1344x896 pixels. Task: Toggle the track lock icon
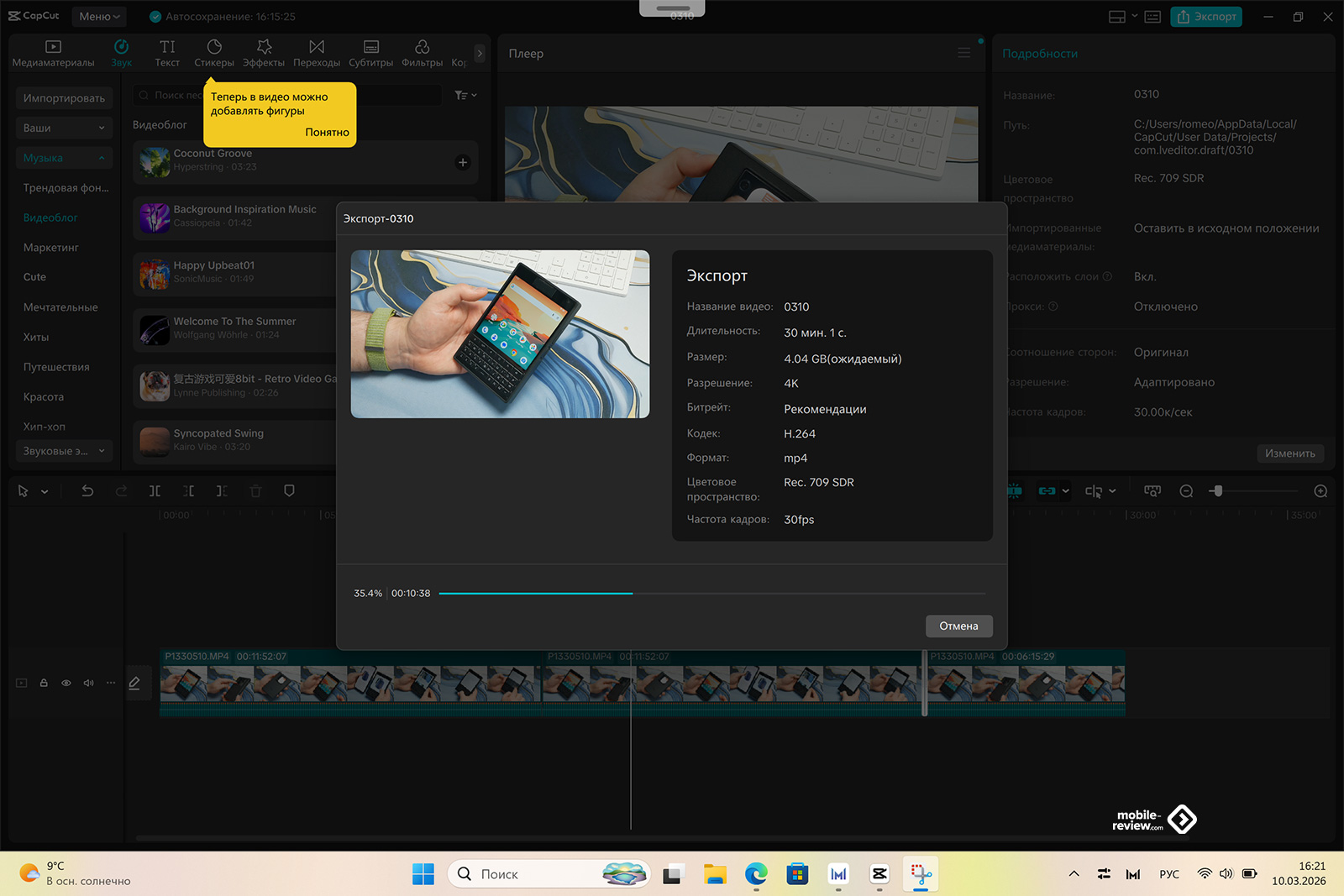[44, 684]
